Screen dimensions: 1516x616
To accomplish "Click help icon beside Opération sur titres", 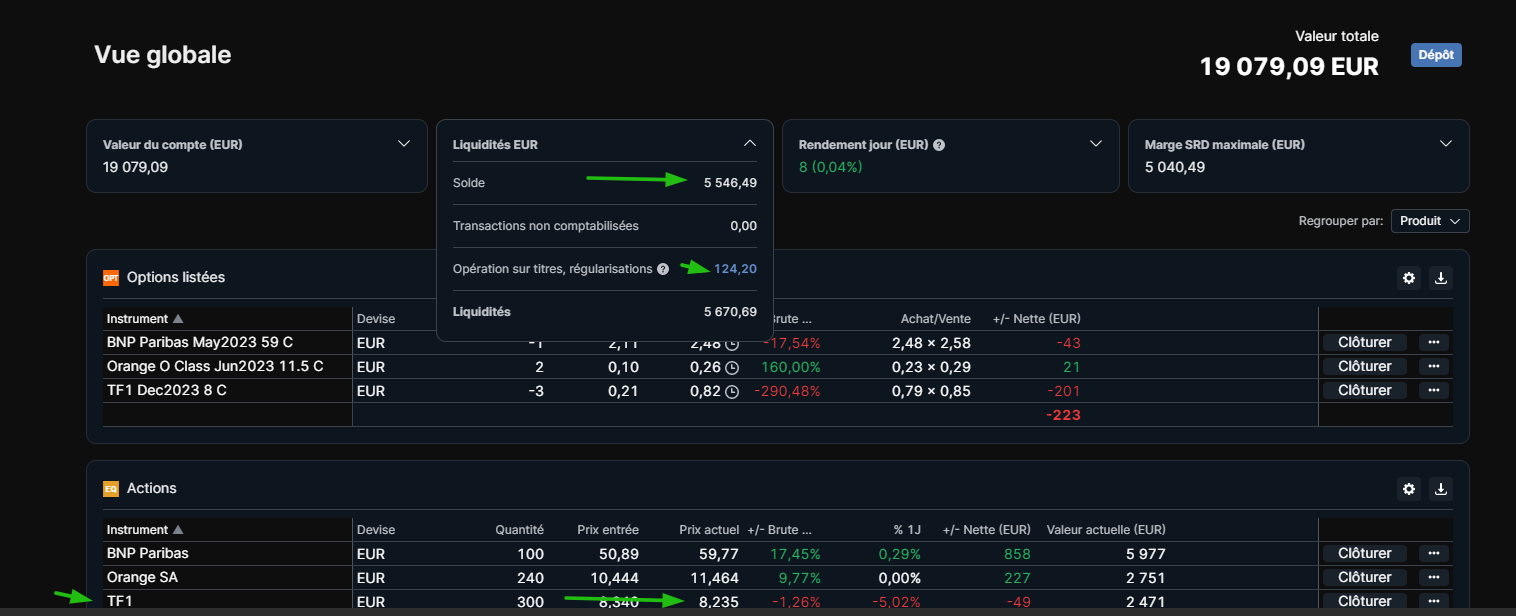I will (x=663, y=269).
